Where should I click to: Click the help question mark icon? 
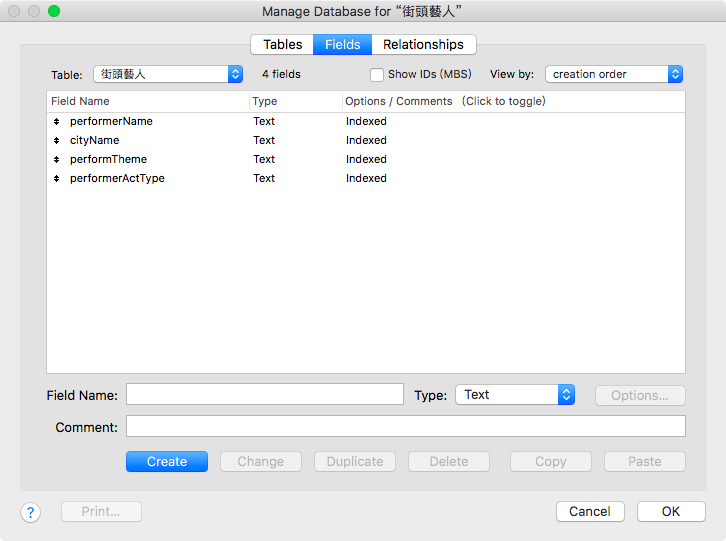click(x=31, y=512)
